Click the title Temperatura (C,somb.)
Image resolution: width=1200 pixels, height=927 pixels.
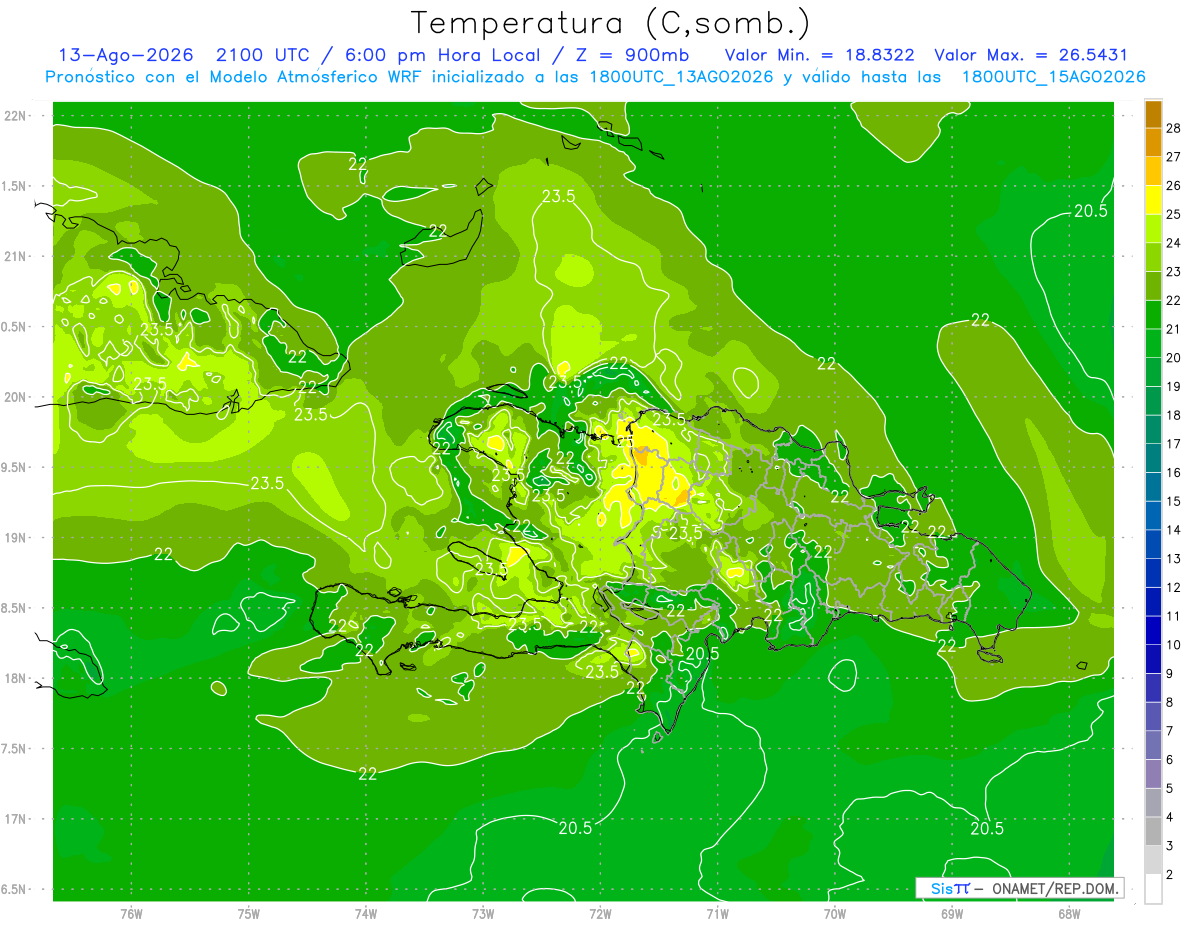point(611,23)
